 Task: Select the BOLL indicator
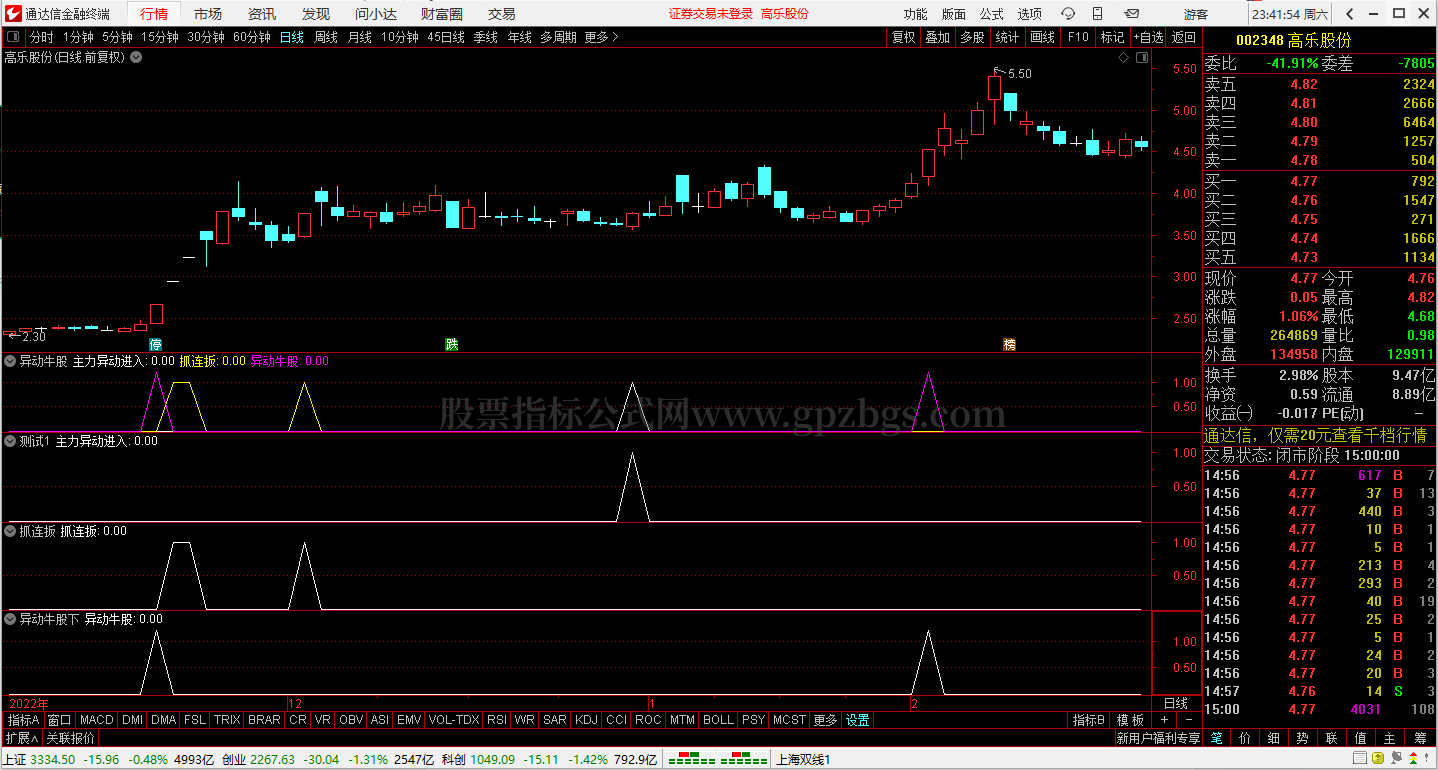pos(718,720)
